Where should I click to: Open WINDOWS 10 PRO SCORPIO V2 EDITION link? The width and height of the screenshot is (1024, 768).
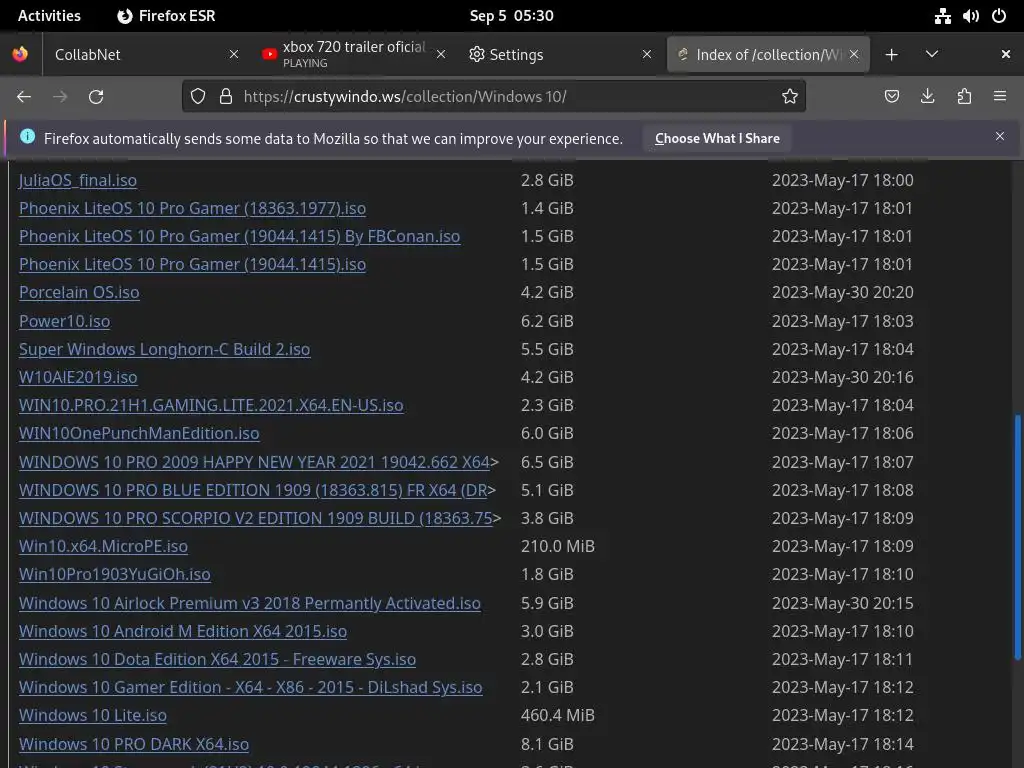point(256,519)
